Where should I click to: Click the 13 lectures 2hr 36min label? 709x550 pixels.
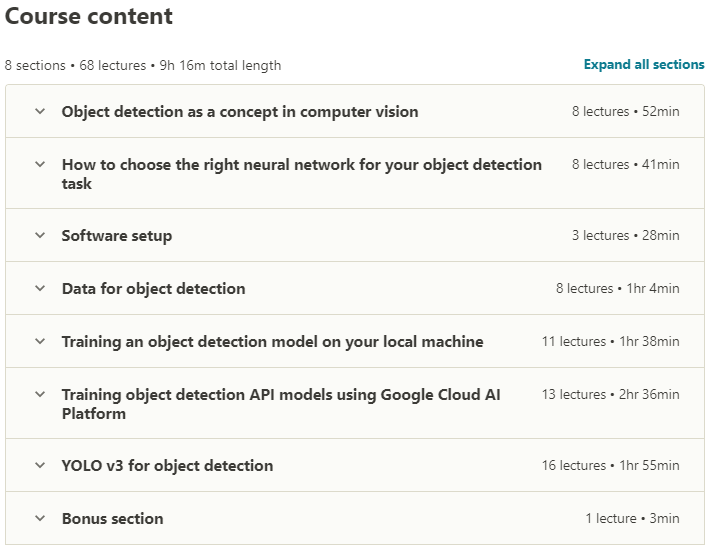(611, 395)
